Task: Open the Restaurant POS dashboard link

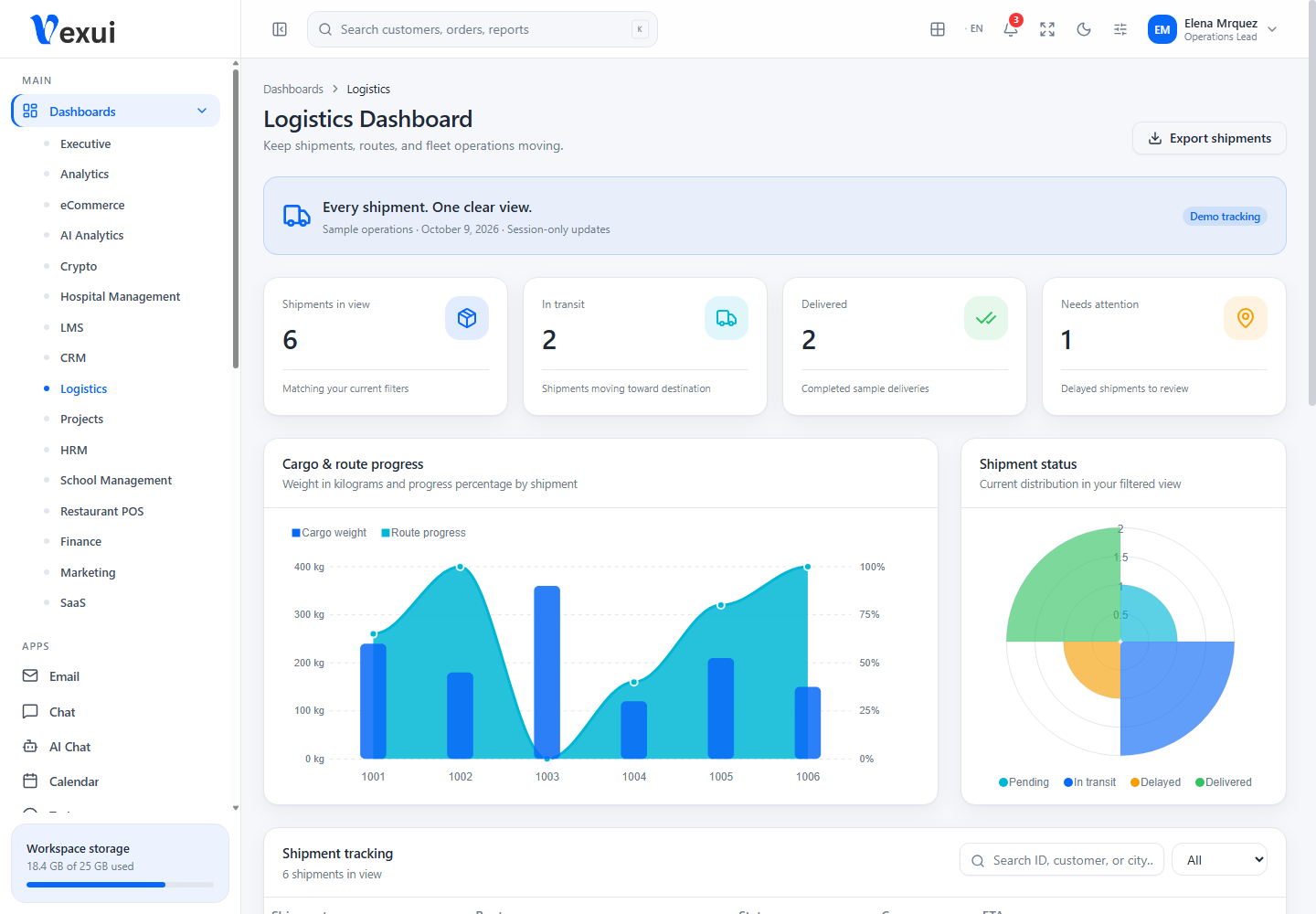Action: (102, 511)
